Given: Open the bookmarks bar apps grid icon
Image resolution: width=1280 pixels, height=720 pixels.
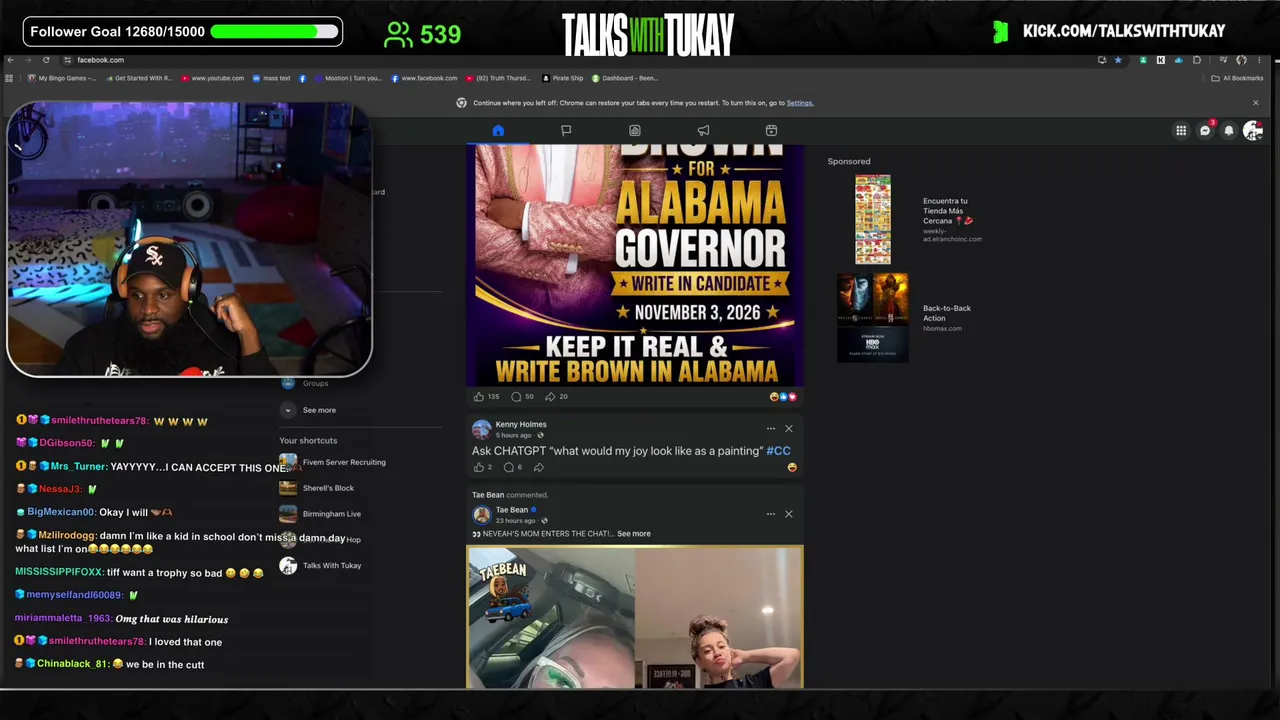Looking at the screenshot, I should click(x=9, y=78).
